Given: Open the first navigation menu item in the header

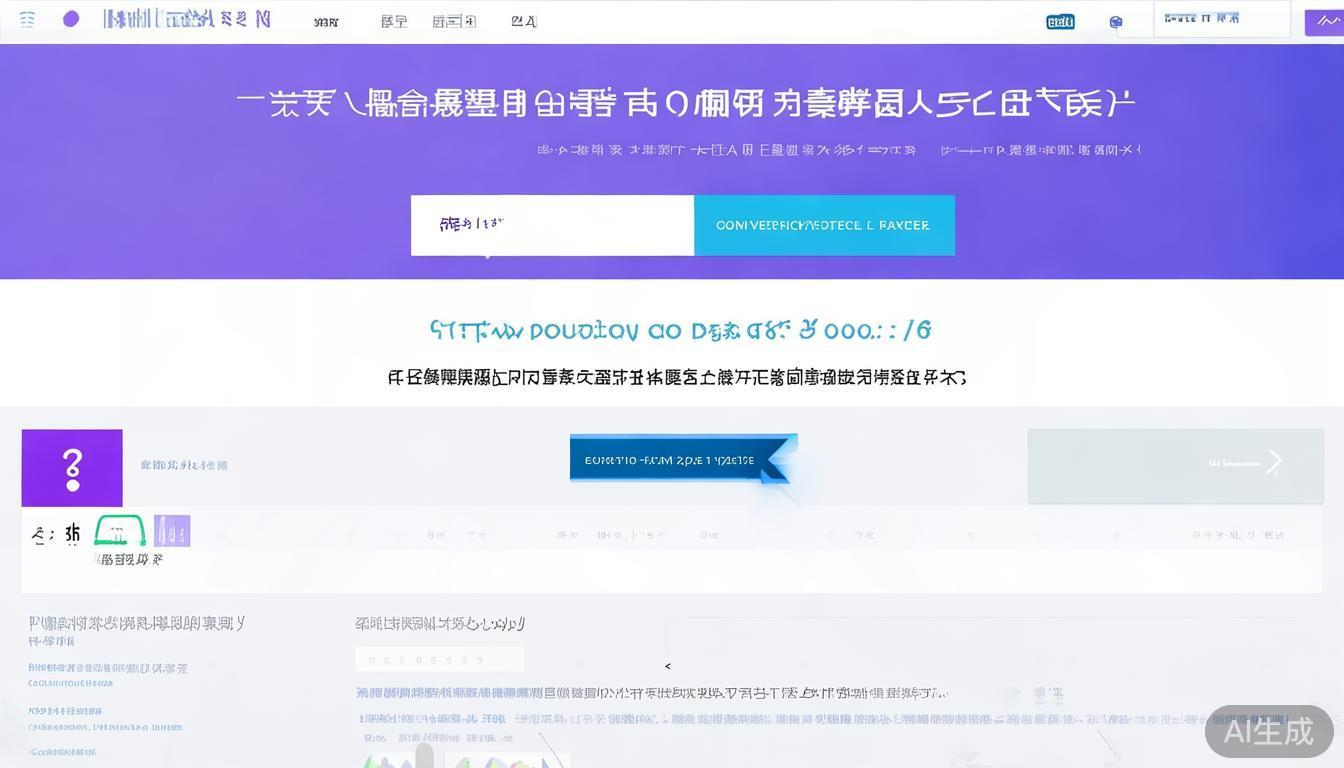Looking at the screenshot, I should coord(325,20).
